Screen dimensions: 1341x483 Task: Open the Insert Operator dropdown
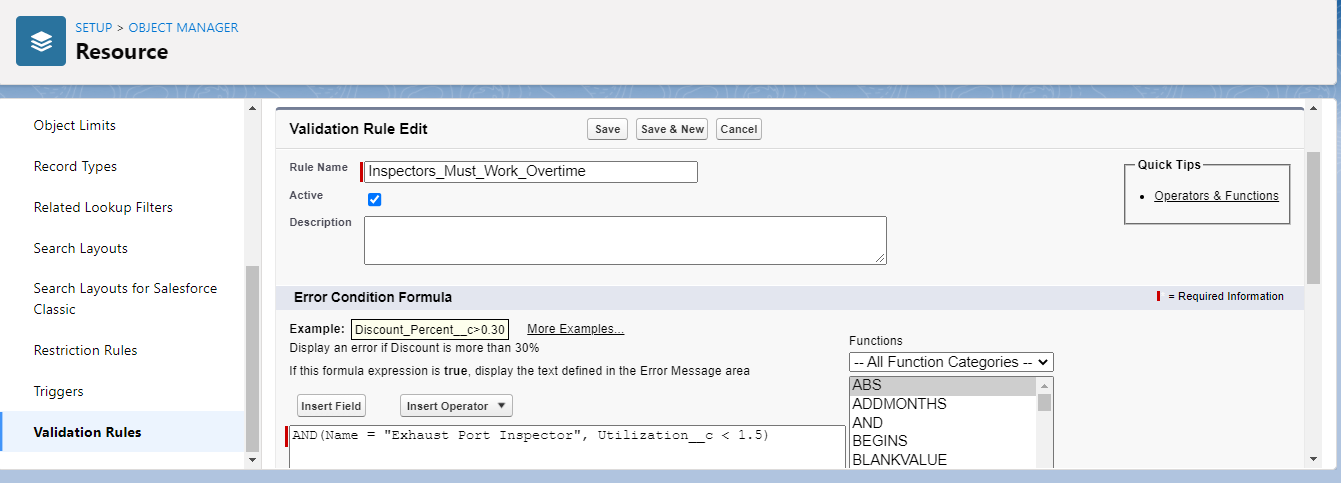tap(456, 405)
